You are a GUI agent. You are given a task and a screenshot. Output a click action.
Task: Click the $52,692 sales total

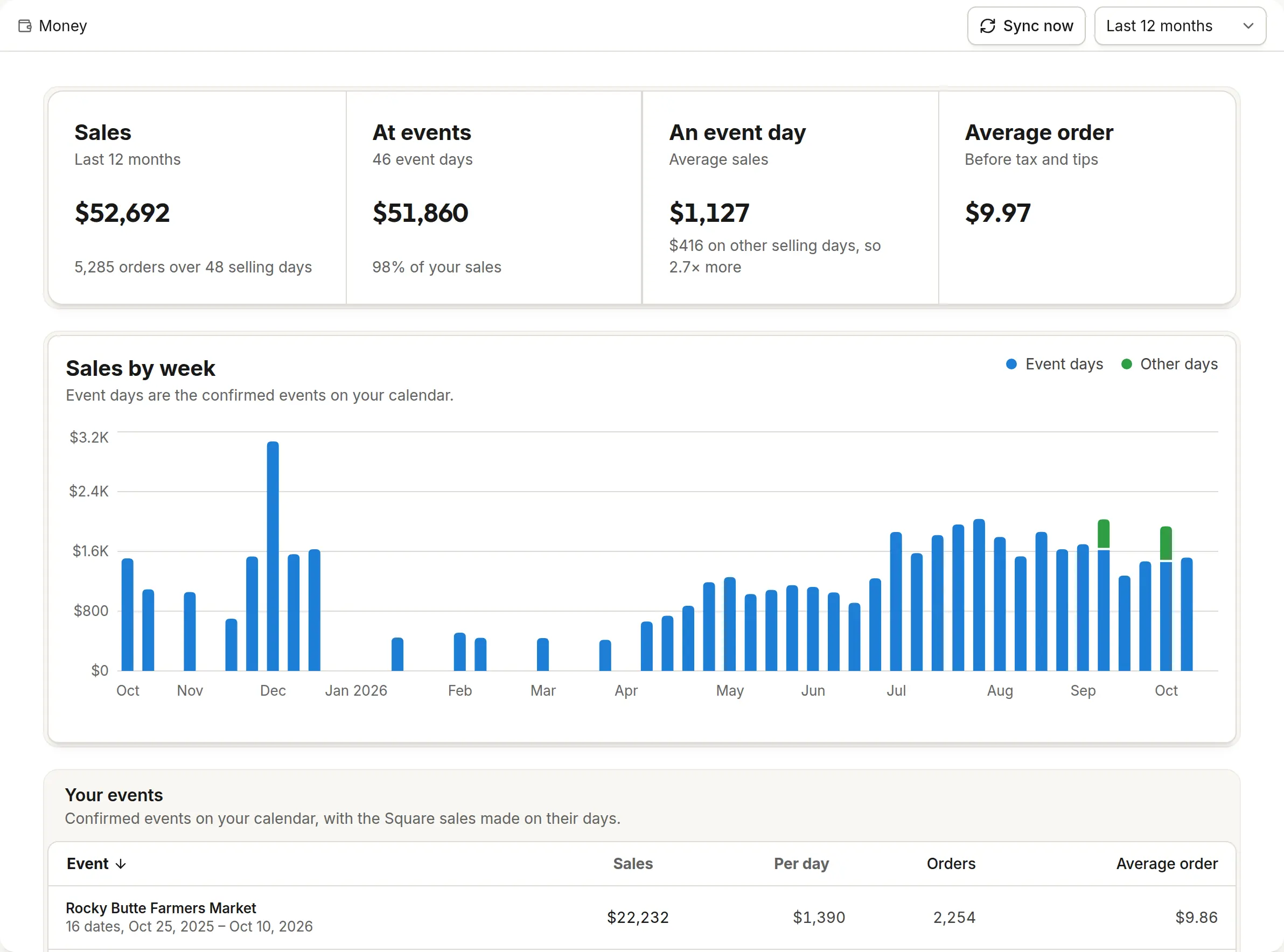click(122, 213)
